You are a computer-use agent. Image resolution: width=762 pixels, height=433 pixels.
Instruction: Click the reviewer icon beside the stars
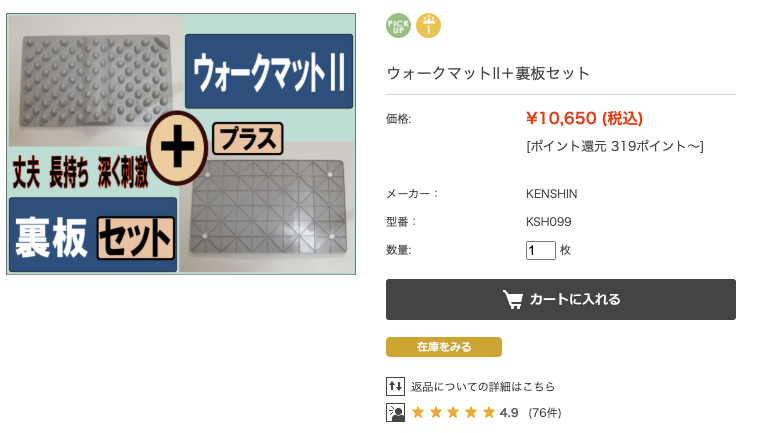click(x=395, y=412)
